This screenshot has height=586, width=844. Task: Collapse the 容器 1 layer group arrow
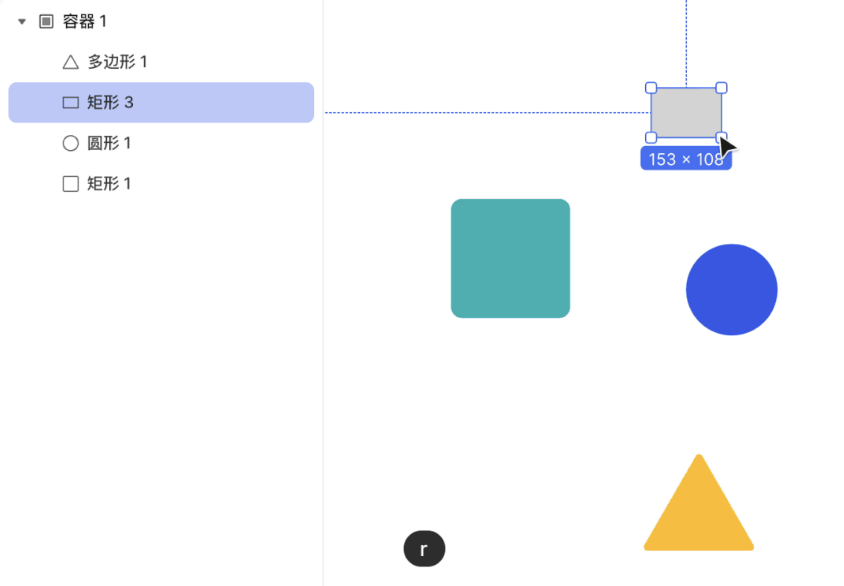(22, 21)
